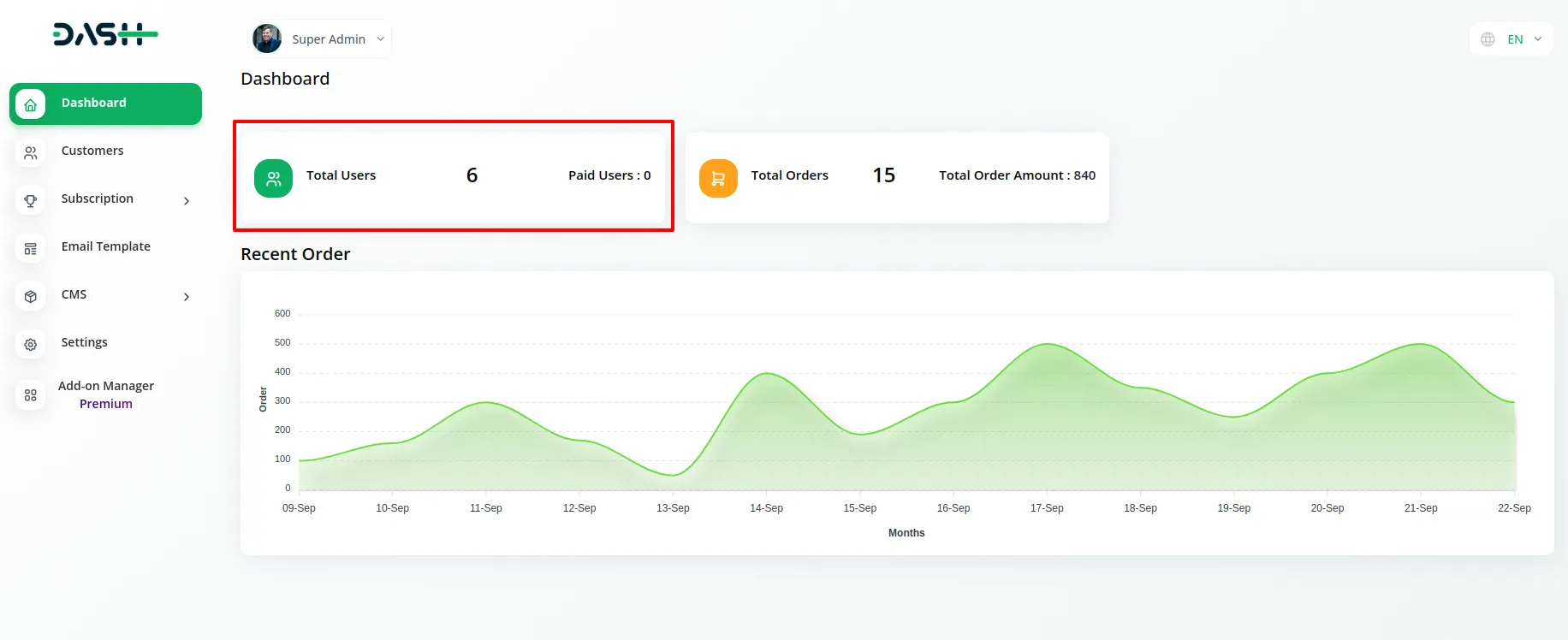Viewport: 1568px width, 640px height.
Task: Open the Settings menu item
Action: coord(84,342)
